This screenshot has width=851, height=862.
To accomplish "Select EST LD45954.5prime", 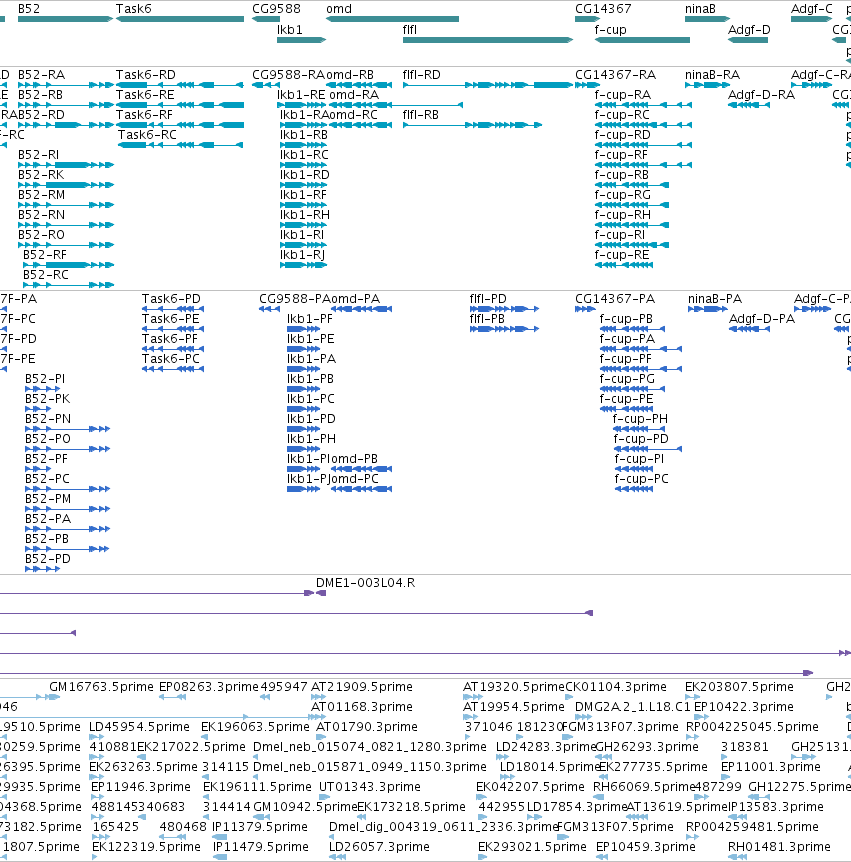I will click(139, 727).
